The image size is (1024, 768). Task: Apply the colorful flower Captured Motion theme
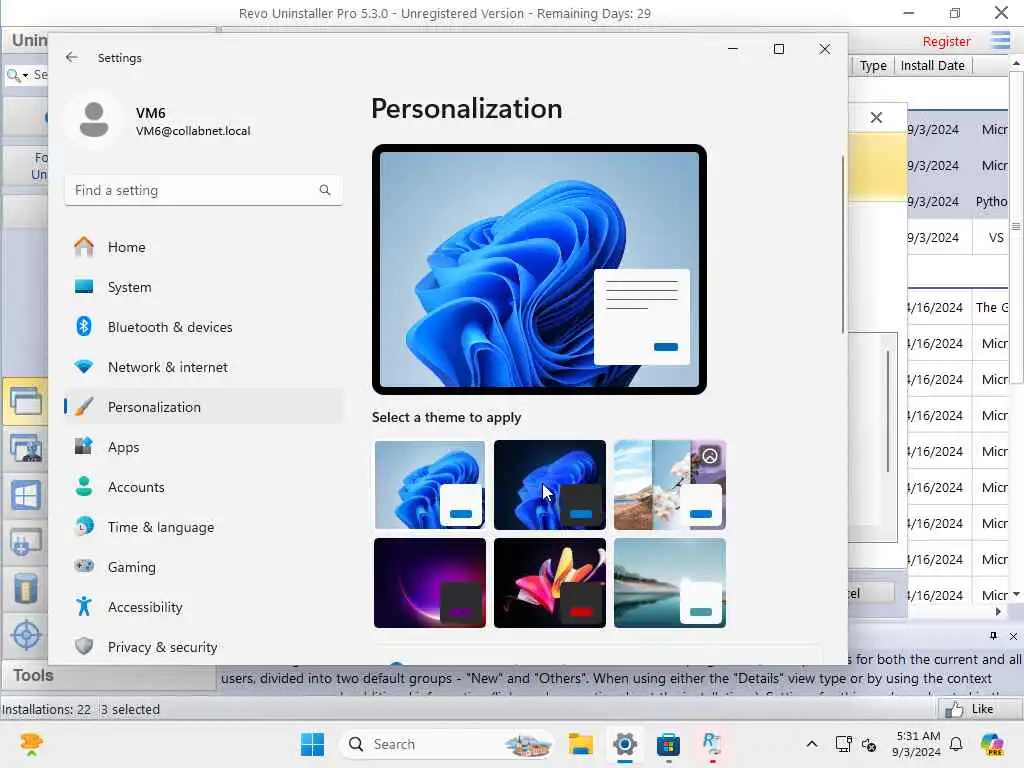(550, 583)
